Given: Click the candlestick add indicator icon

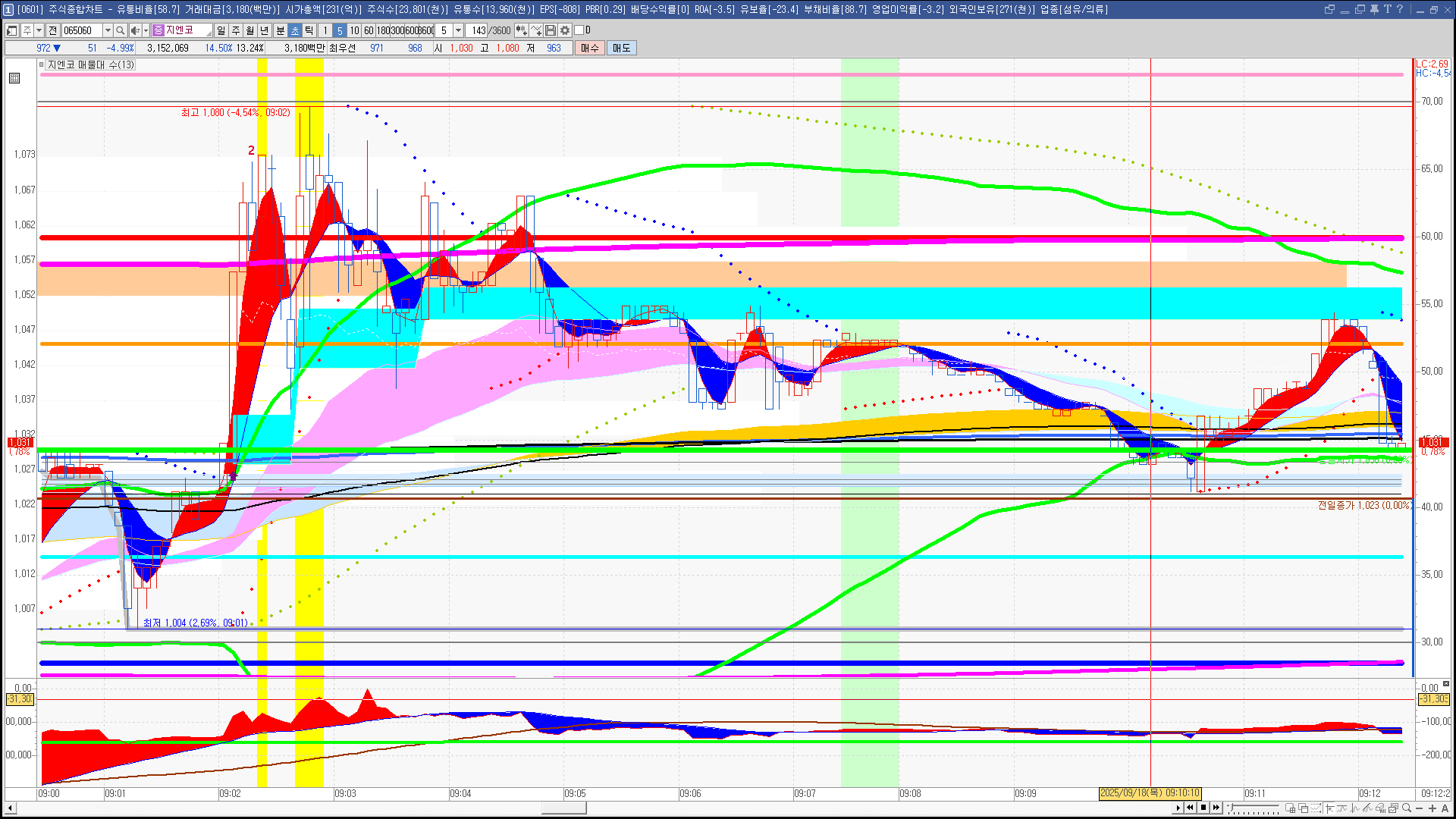Looking at the screenshot, I should [x=522, y=30].
